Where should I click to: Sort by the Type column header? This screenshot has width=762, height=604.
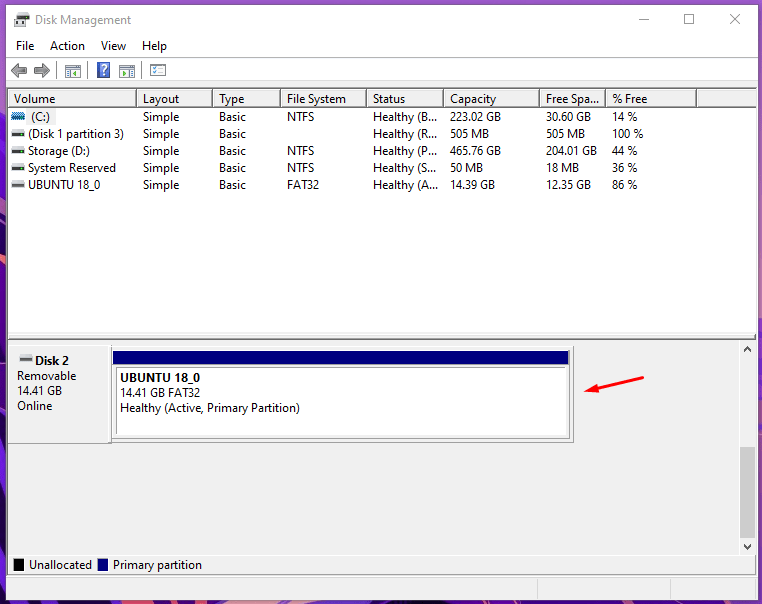[x=246, y=99]
